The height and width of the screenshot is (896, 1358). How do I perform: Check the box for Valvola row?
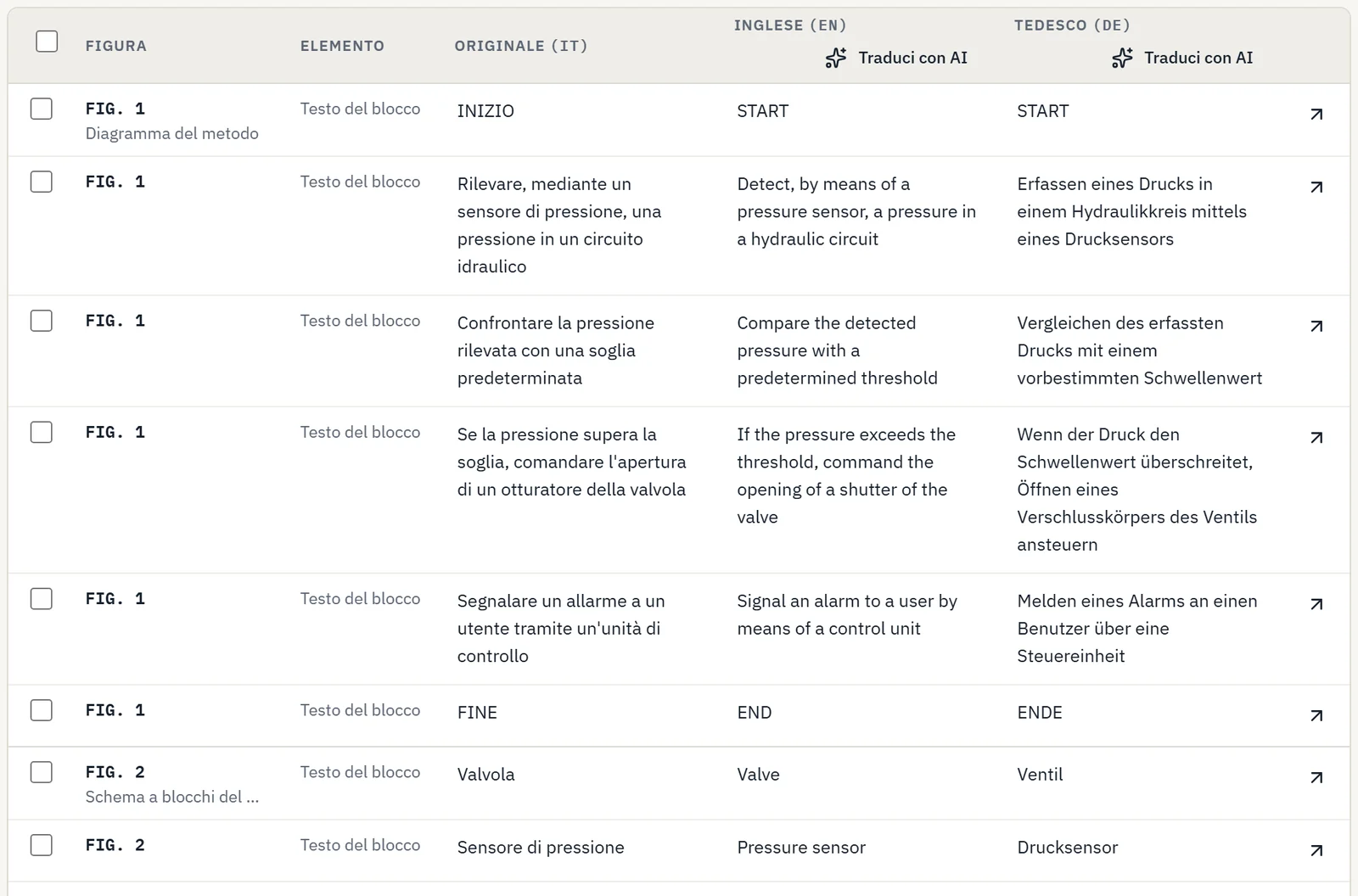(42, 772)
